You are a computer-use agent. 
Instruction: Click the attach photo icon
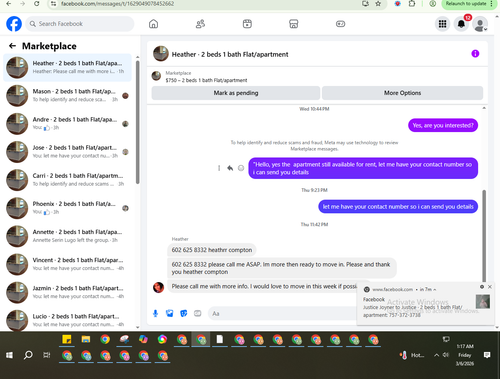pyautogui.click(x=170, y=313)
